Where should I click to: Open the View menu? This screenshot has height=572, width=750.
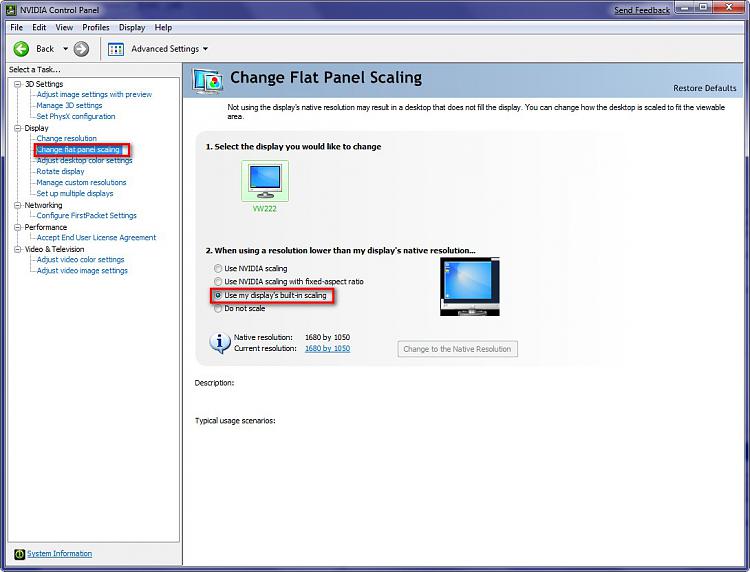click(x=64, y=27)
